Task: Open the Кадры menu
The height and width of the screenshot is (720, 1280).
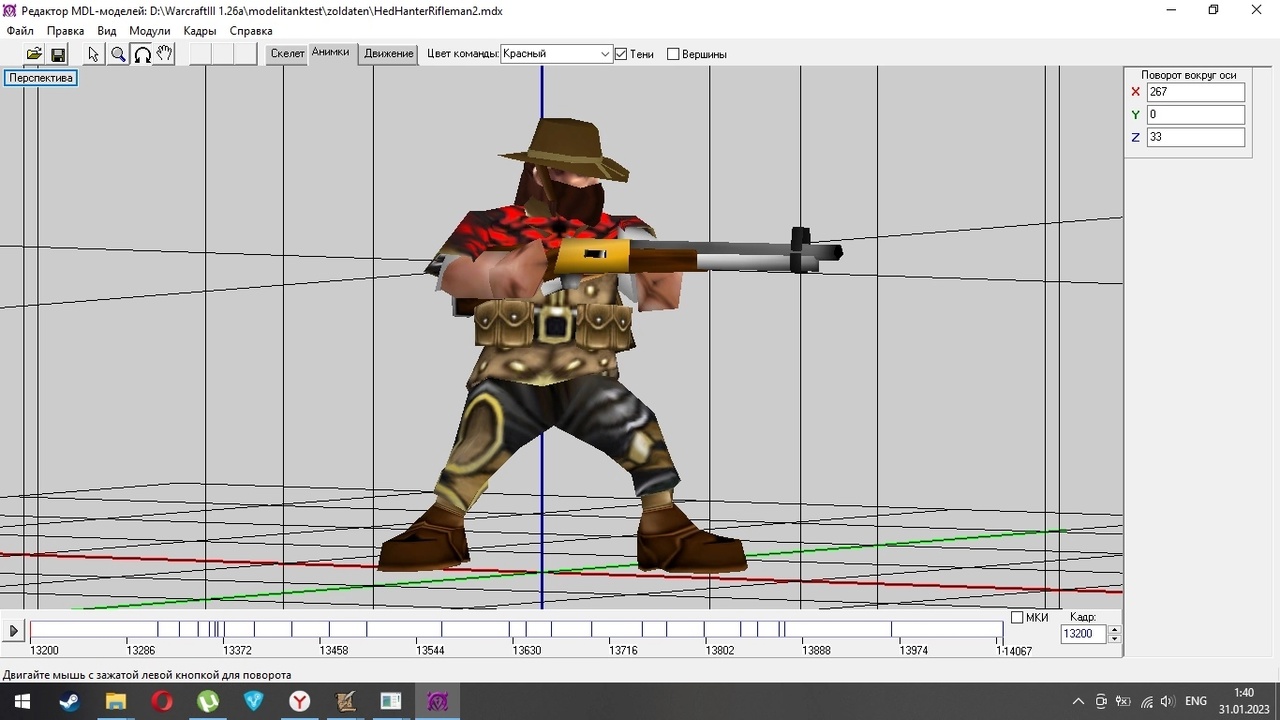Action: [200, 31]
